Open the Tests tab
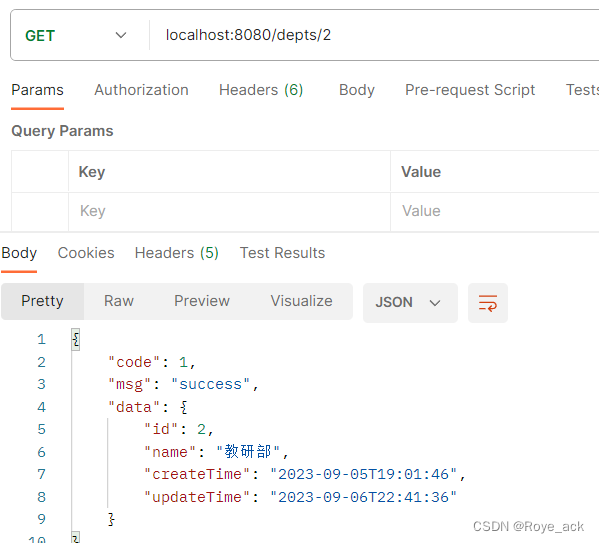The image size is (599, 543). [582, 90]
